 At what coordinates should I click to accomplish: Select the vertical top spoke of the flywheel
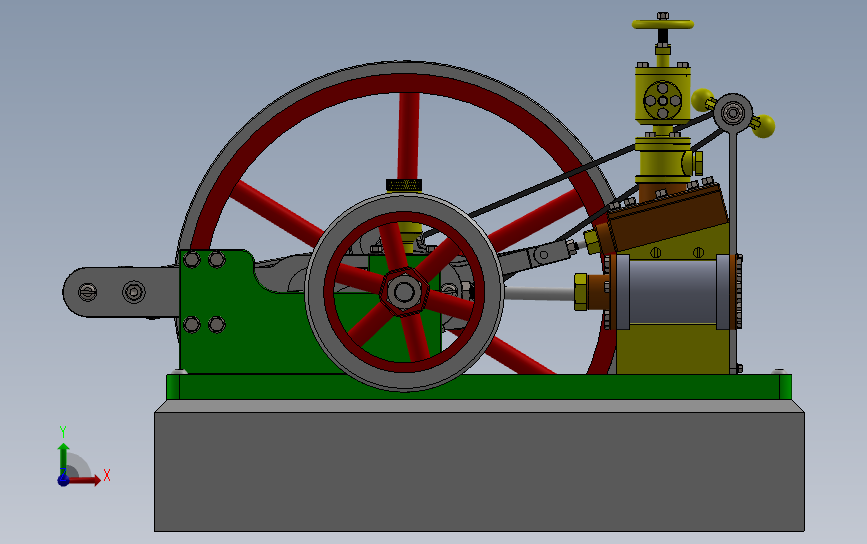pyautogui.click(x=408, y=135)
